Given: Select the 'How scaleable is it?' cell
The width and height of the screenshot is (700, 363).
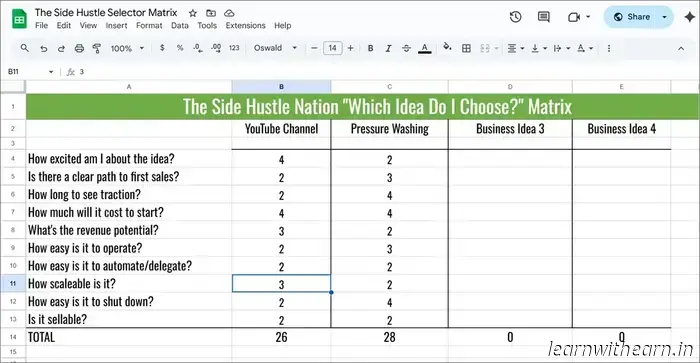Looking at the screenshot, I should 129,284.
